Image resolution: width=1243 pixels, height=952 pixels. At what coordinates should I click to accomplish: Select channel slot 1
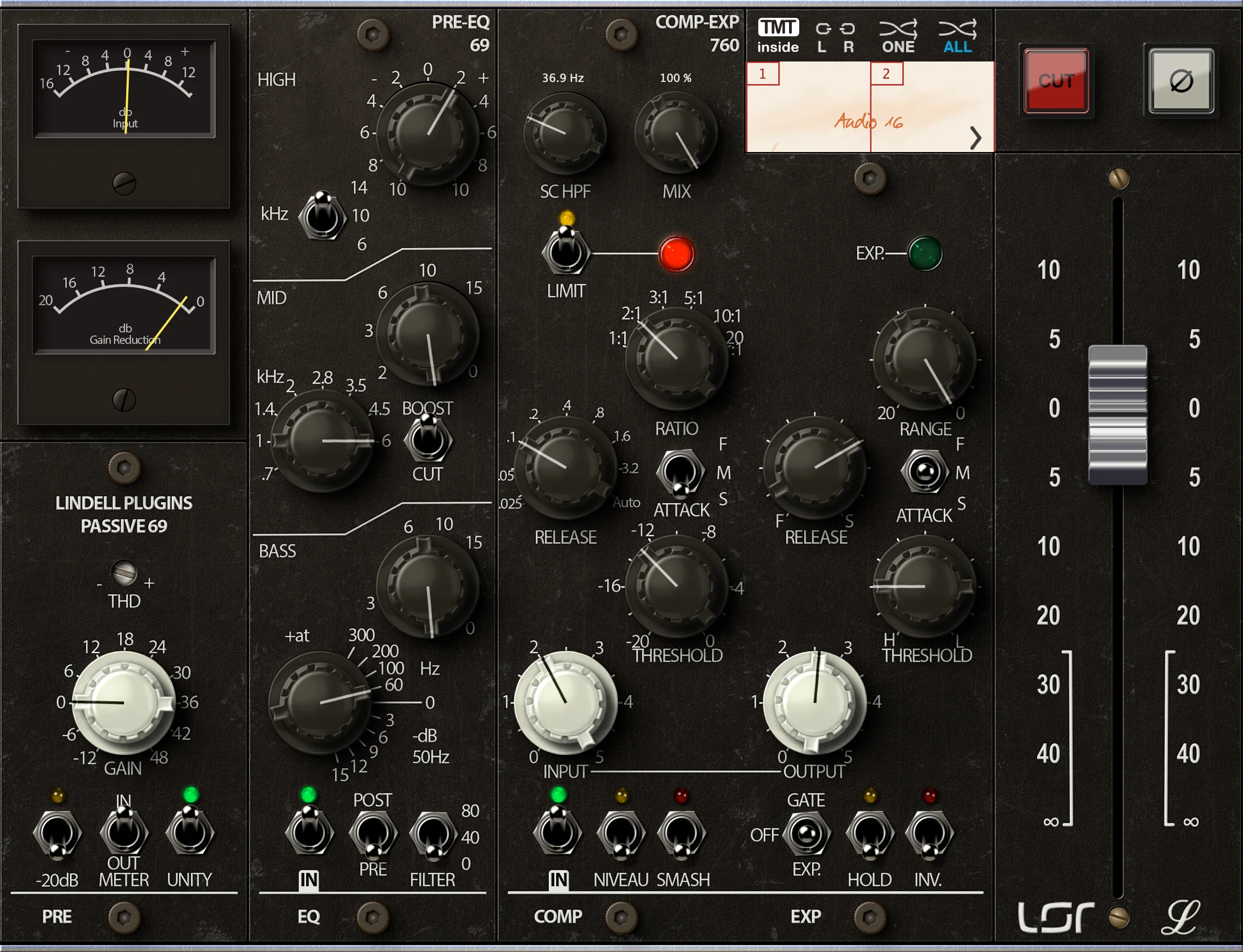(x=763, y=73)
